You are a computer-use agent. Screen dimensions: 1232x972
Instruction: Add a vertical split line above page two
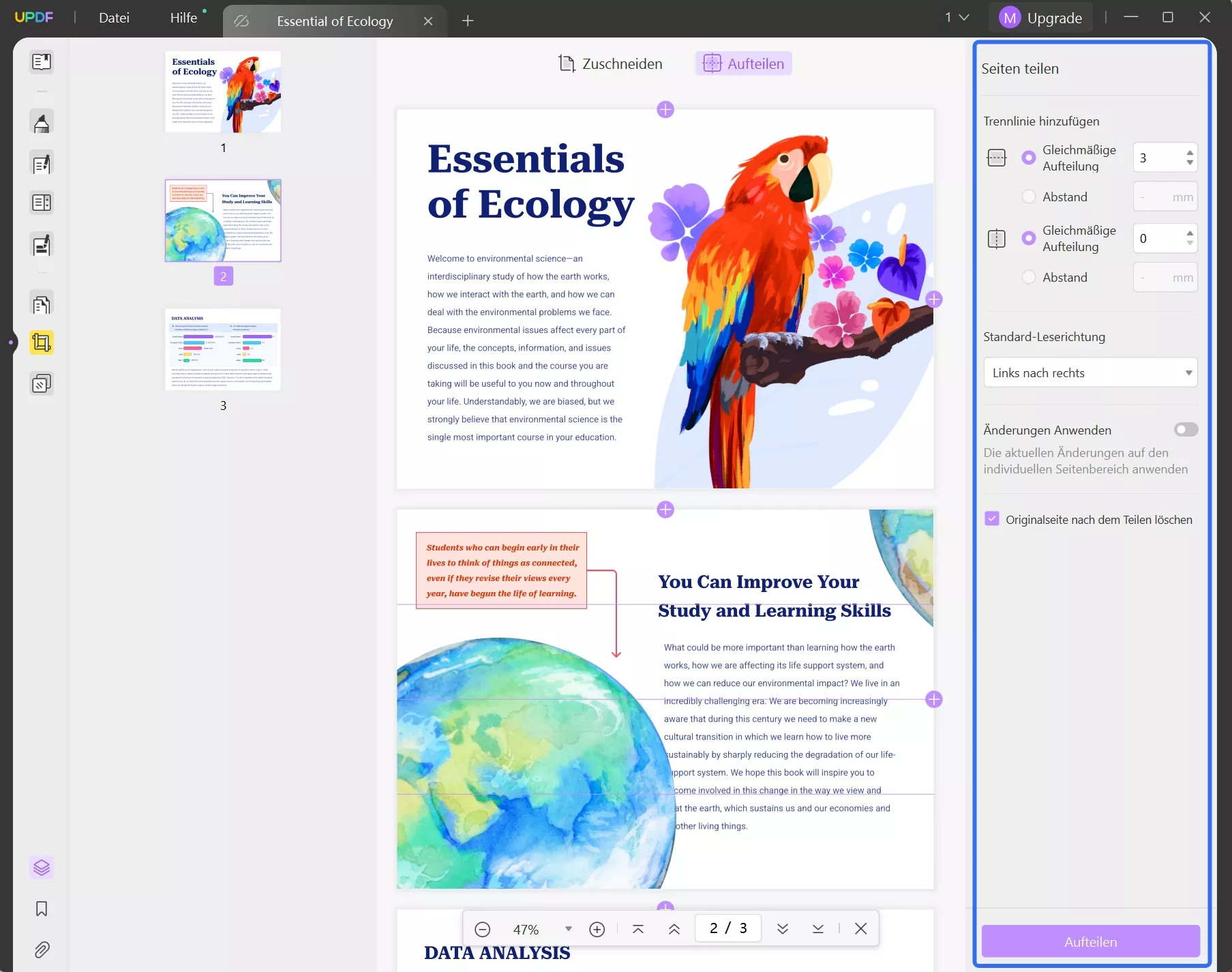pyautogui.click(x=665, y=510)
